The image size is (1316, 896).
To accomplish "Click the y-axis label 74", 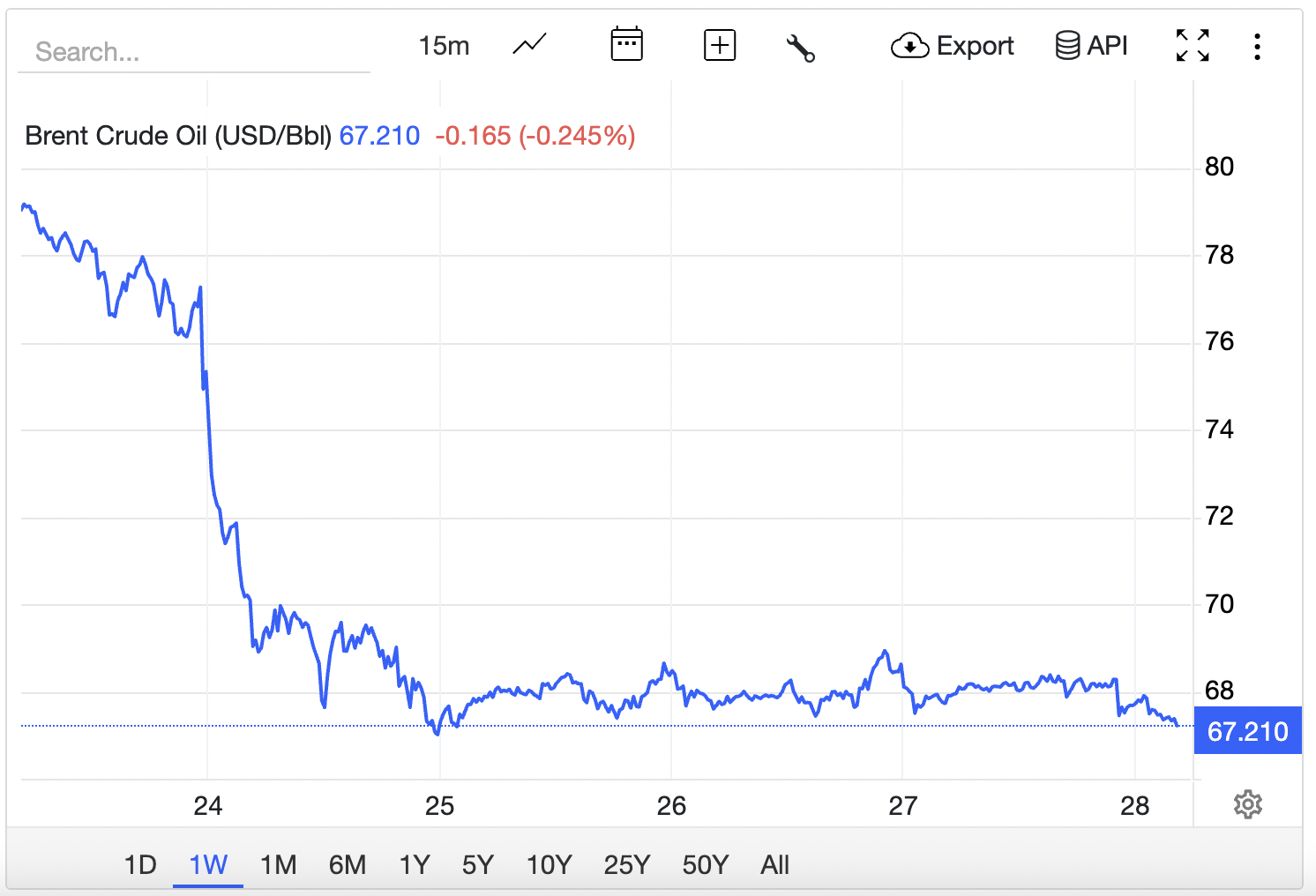I will pos(1220,429).
